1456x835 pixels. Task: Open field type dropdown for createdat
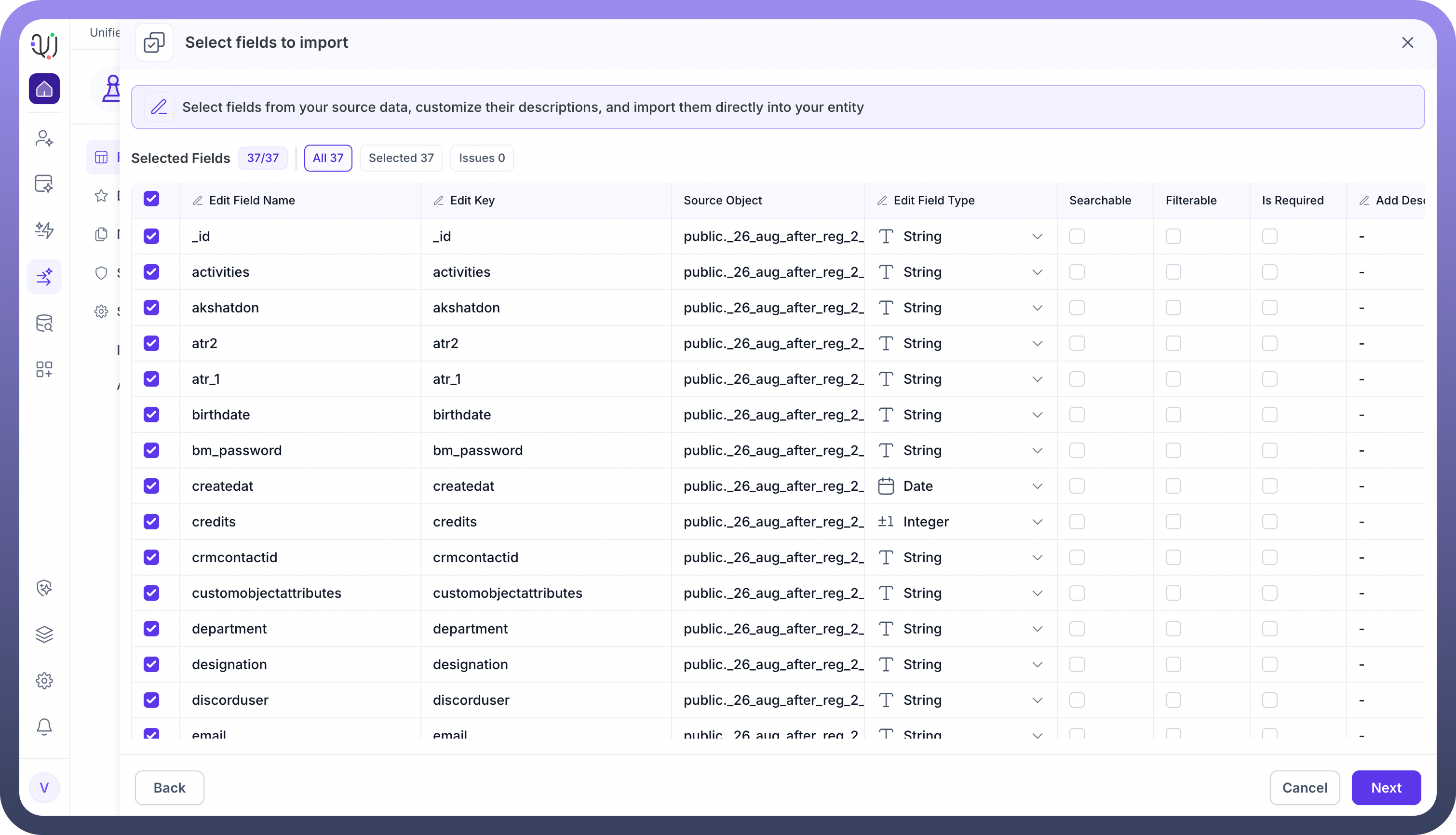click(x=1037, y=486)
